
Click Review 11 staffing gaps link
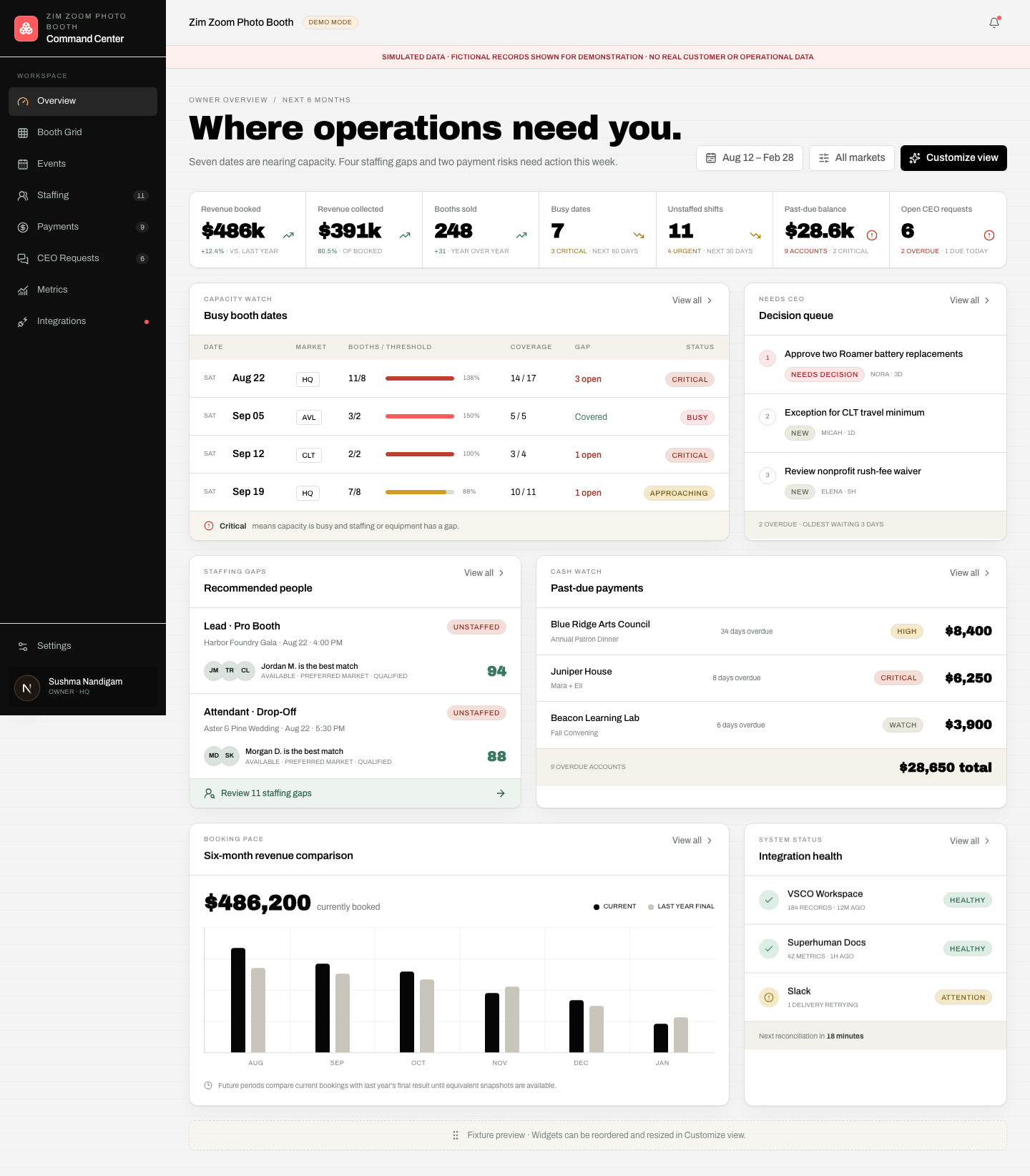tap(355, 793)
